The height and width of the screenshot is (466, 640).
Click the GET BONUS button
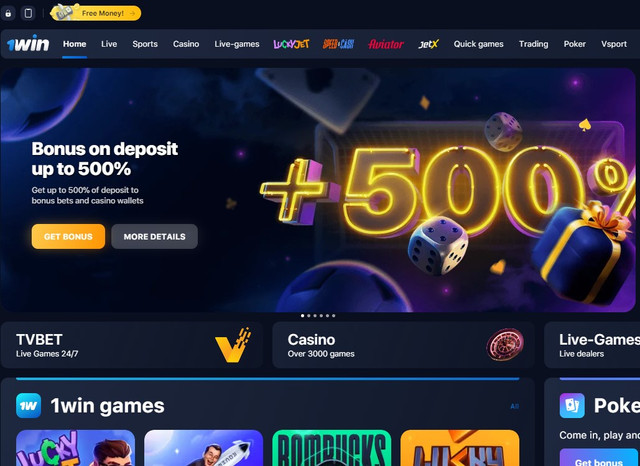(x=68, y=236)
